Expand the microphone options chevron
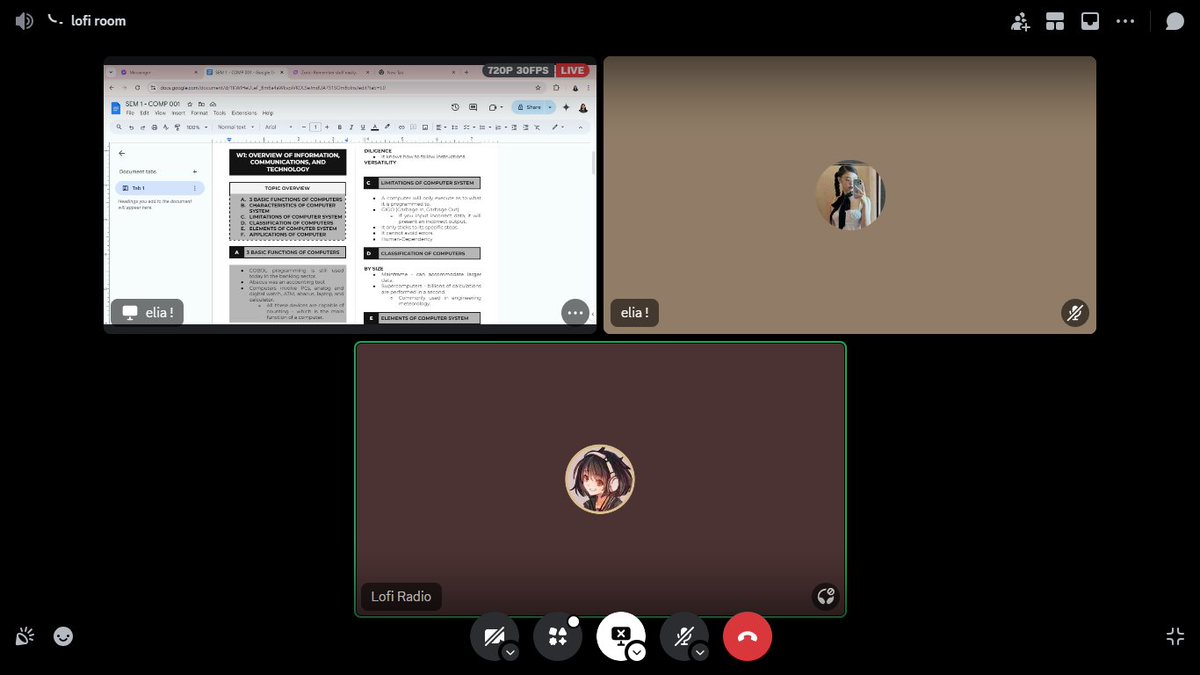 700,653
